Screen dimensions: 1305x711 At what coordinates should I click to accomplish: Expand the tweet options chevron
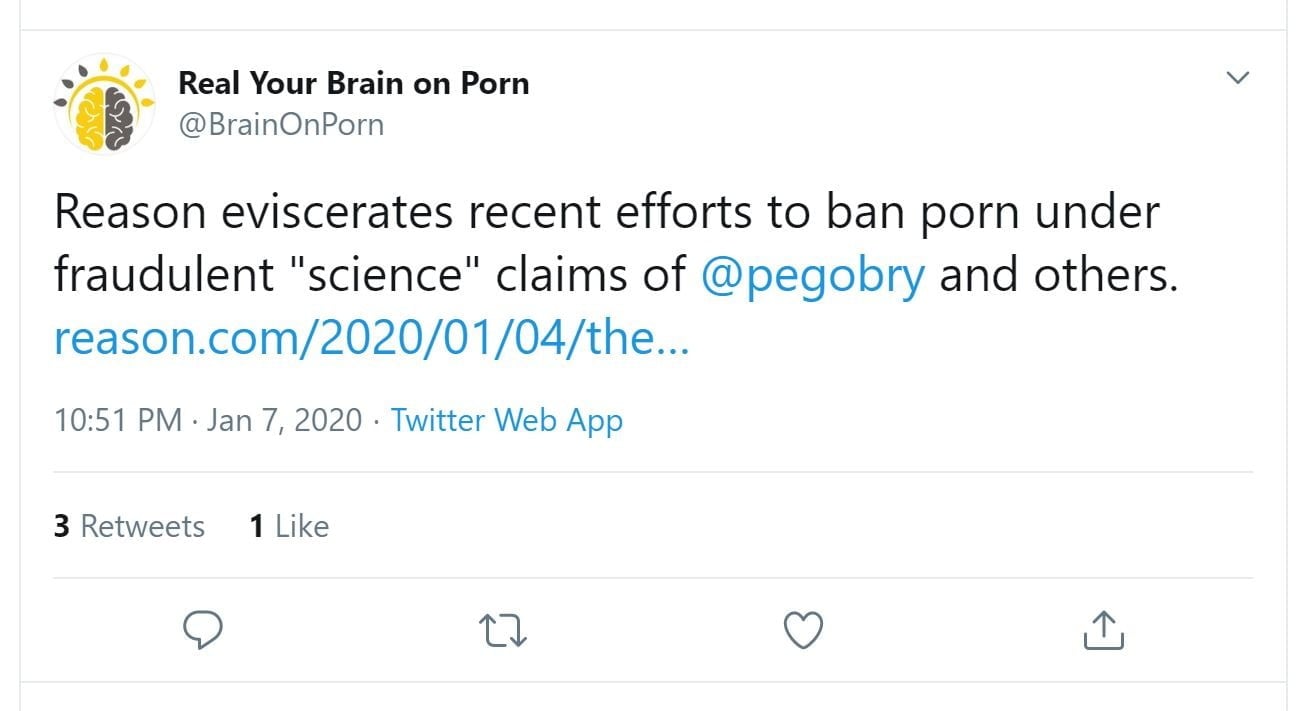pos(1238,78)
